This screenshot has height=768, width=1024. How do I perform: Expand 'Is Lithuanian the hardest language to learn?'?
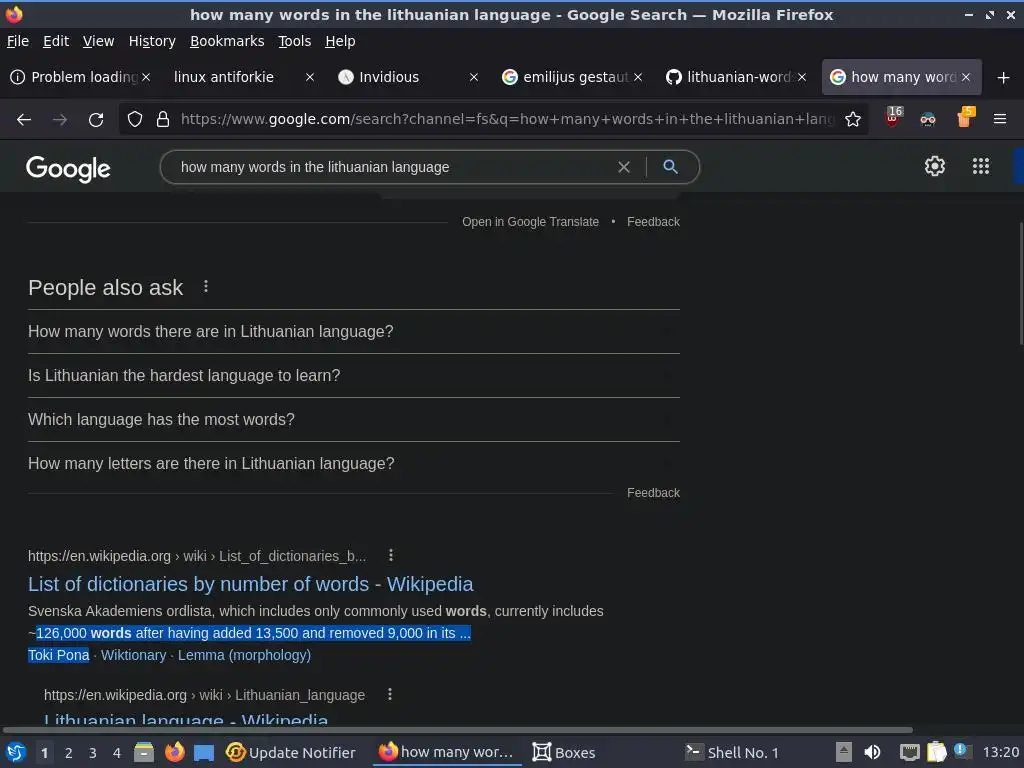(353, 376)
